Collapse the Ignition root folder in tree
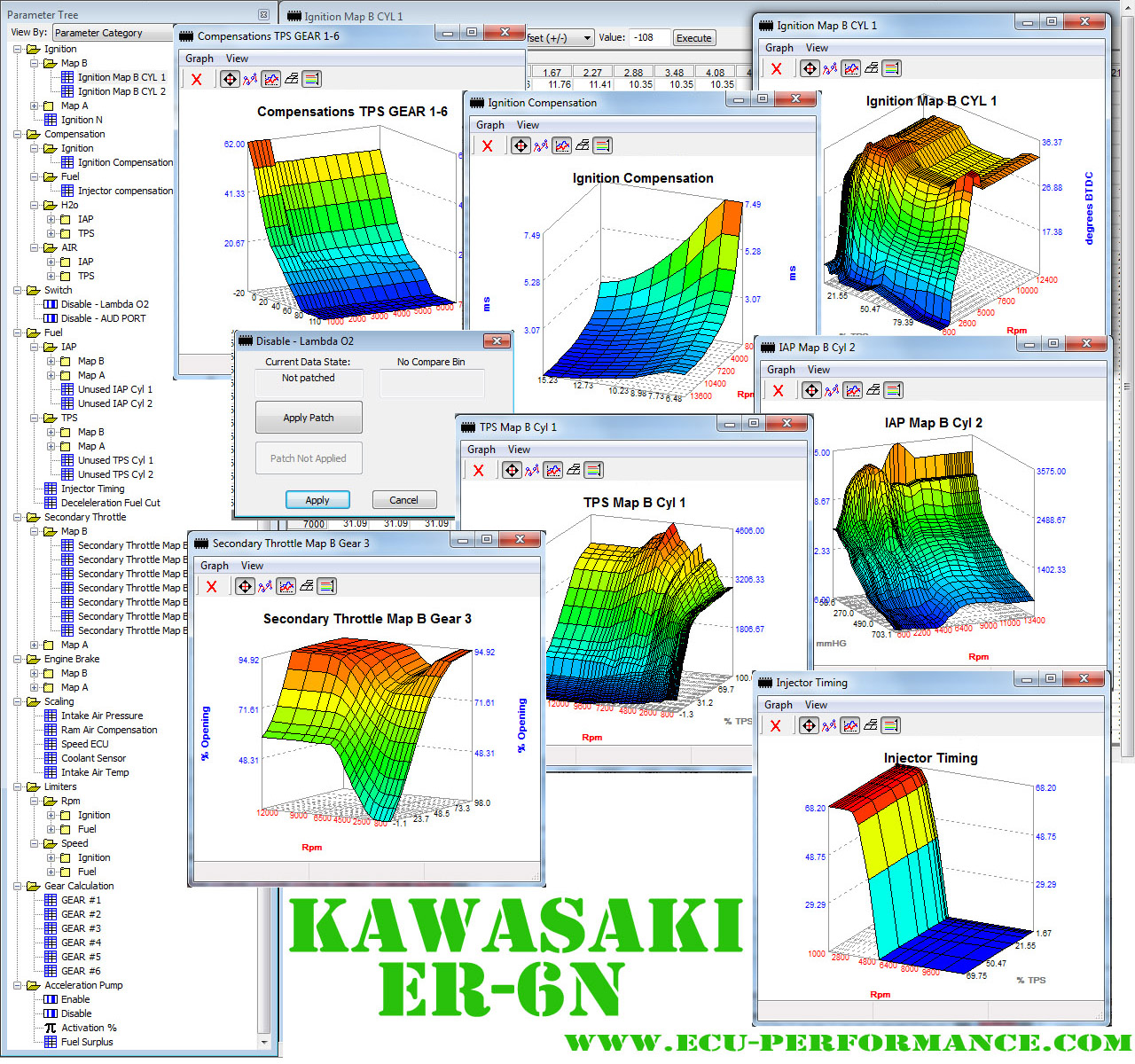Image resolution: width=1135 pixels, height=1064 pixels. pos(17,49)
